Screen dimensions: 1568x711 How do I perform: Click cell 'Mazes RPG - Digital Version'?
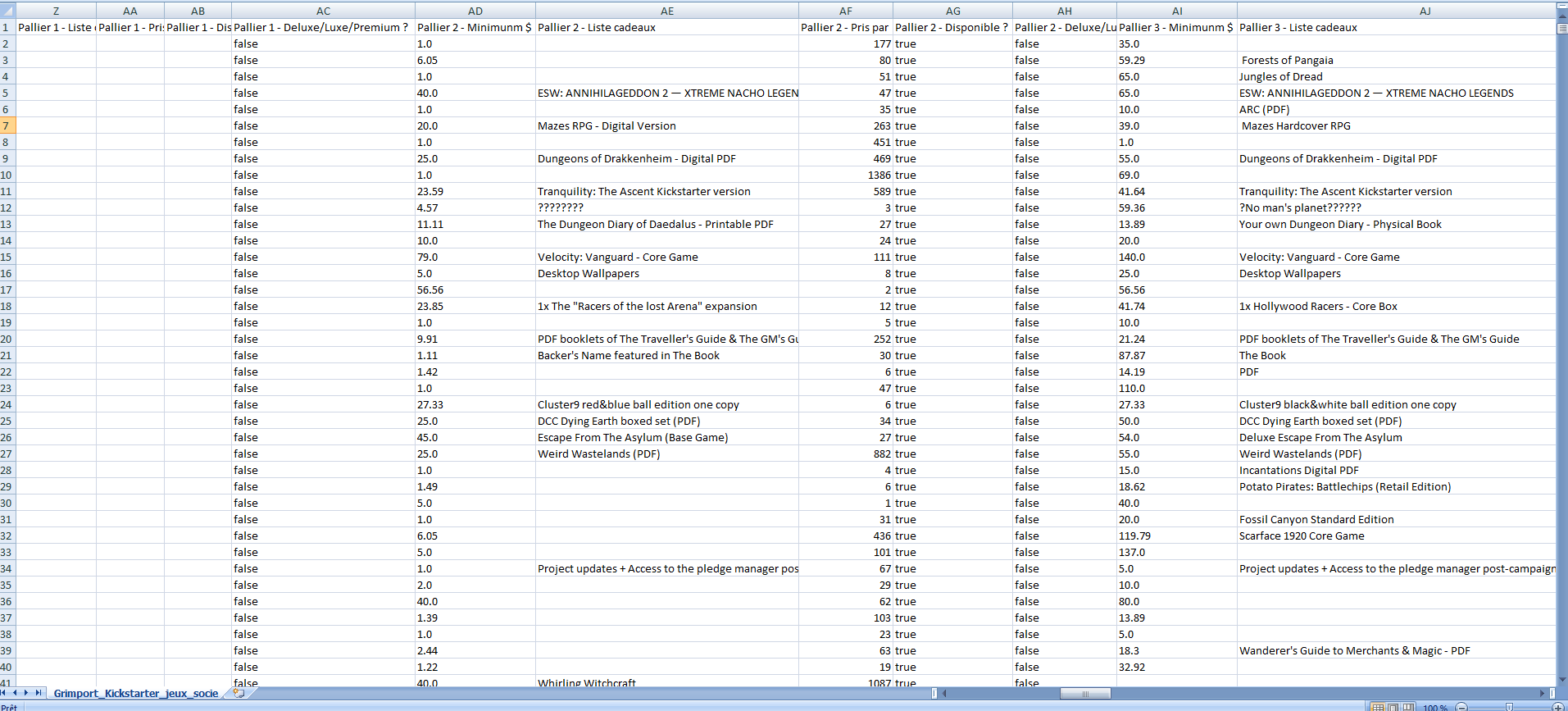coord(667,125)
